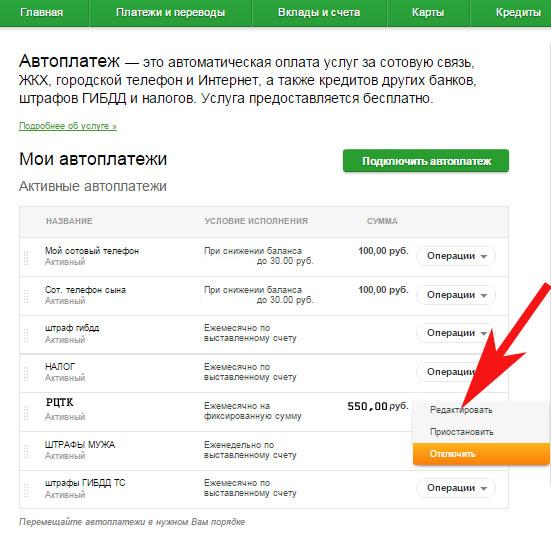
Task: Click the Активные автоплатежи heading
Action: coord(93,186)
